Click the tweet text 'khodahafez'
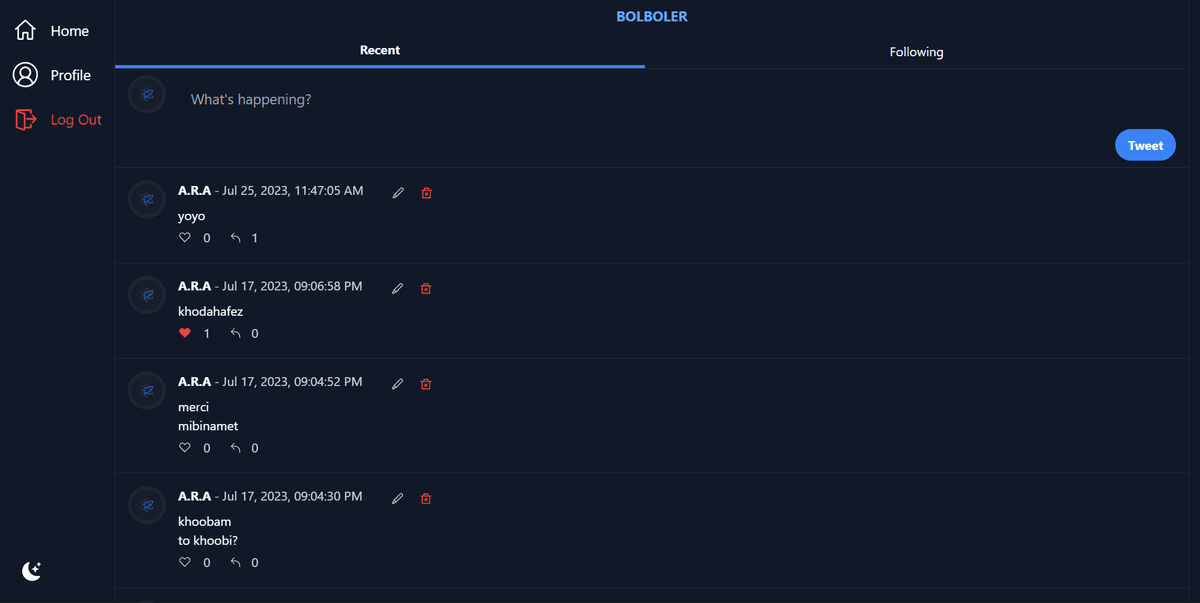Viewport: 1200px width, 603px height. pyautogui.click(x=210, y=311)
